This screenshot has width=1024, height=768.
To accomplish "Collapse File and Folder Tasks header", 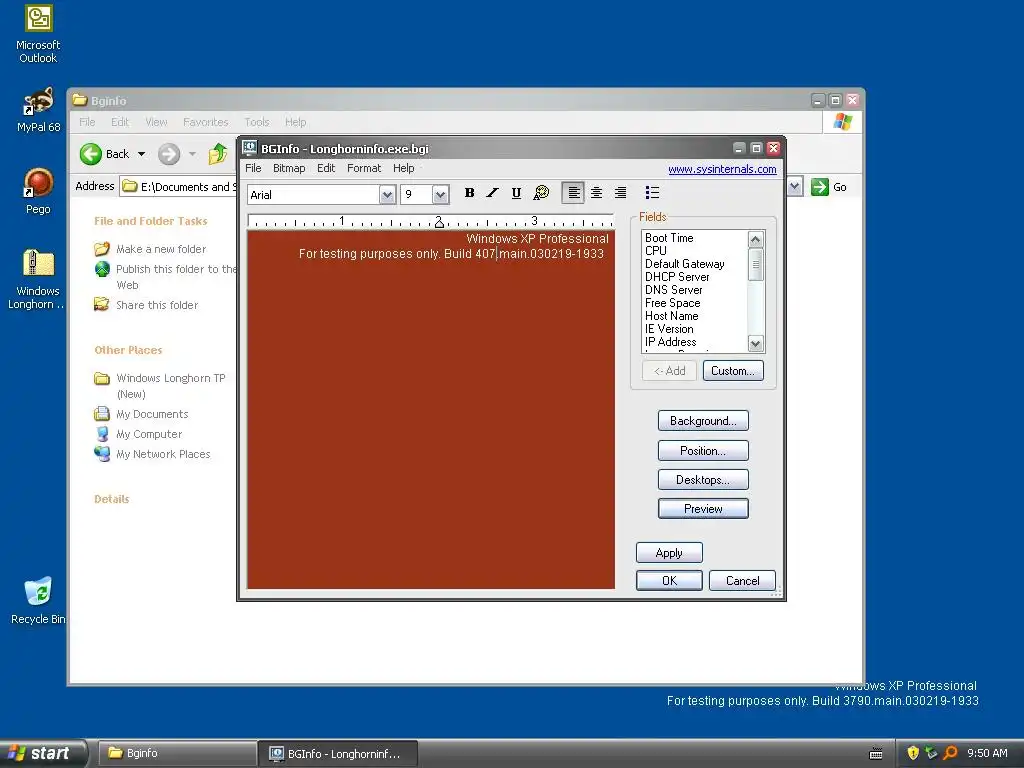I will click(150, 221).
